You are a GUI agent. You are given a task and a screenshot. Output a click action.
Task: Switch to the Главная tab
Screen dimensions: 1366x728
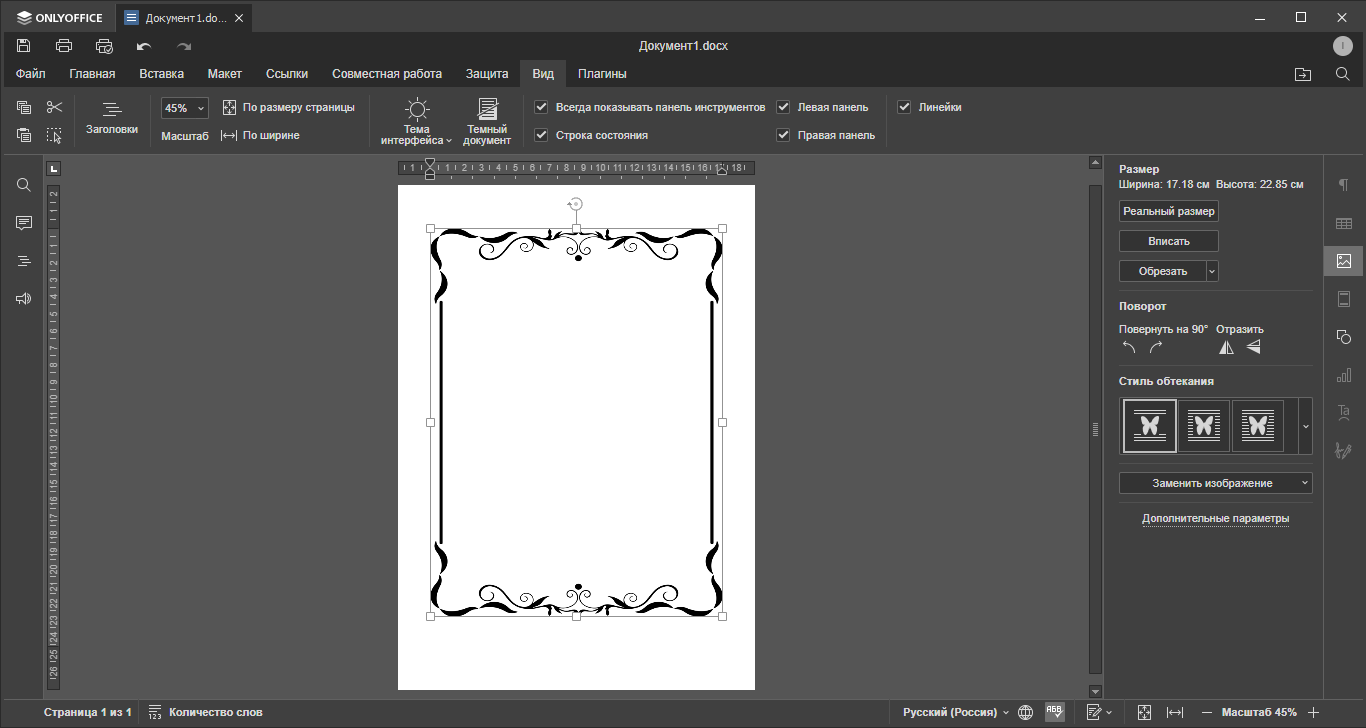[x=92, y=74]
